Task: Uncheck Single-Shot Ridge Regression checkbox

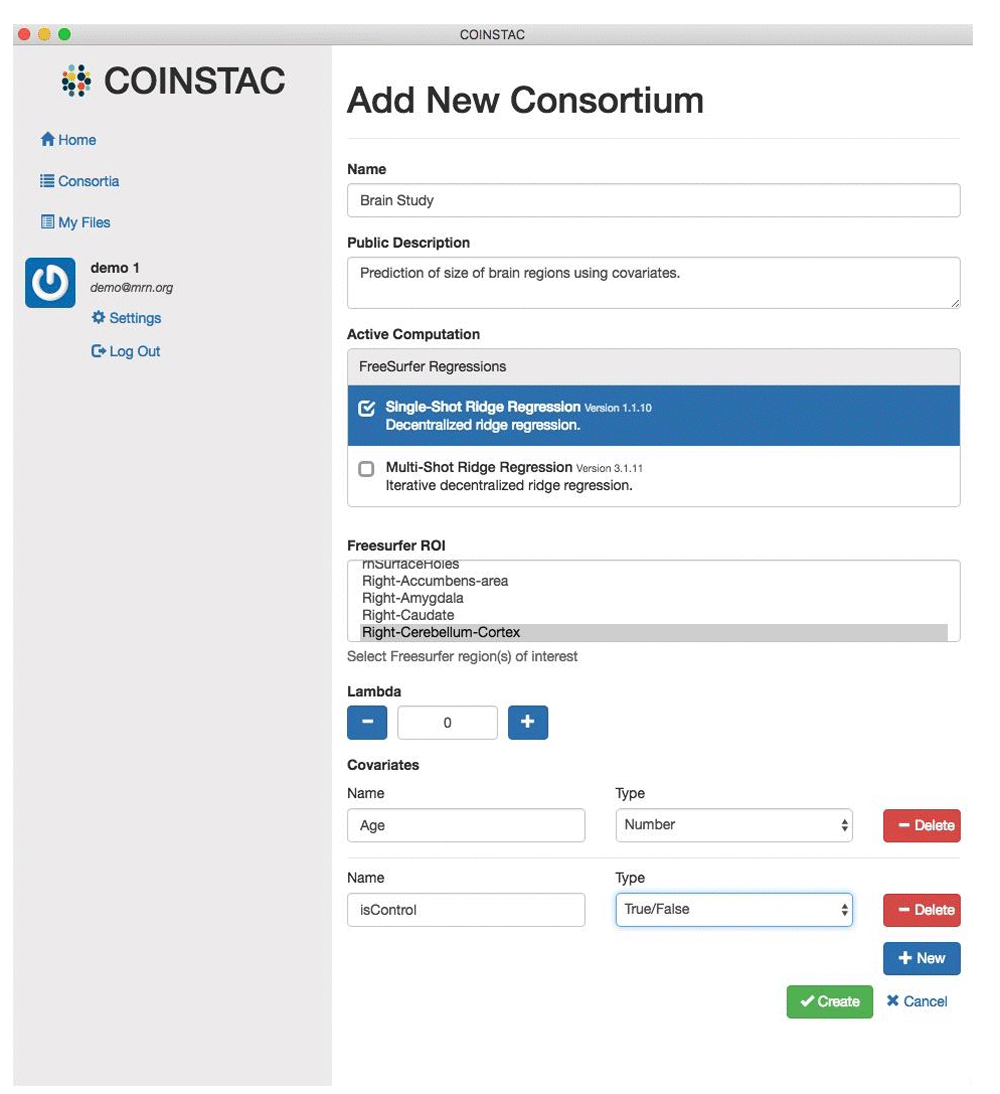Action: [x=366, y=408]
